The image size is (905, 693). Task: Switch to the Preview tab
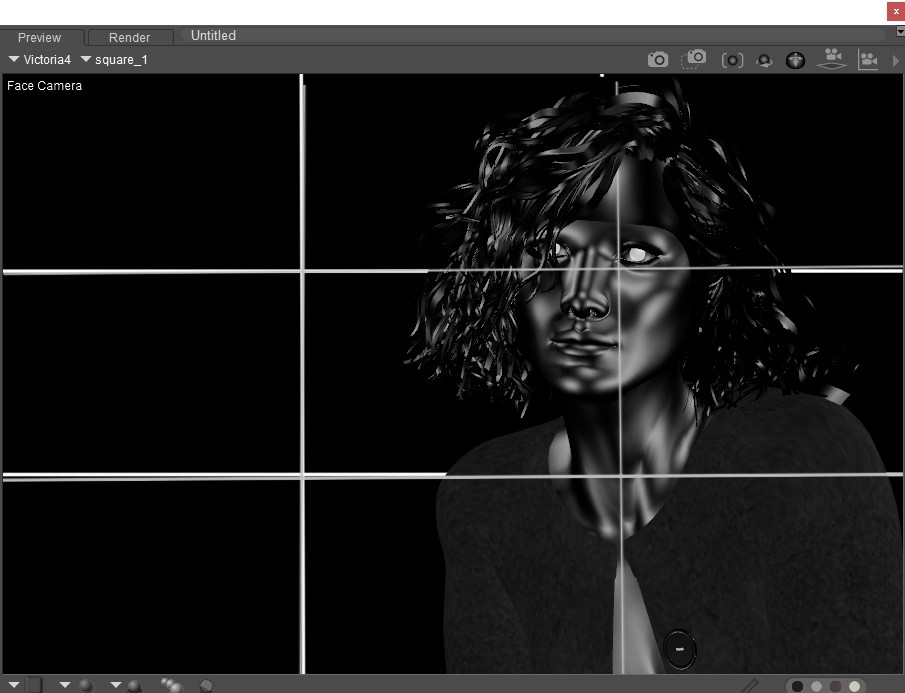pyautogui.click(x=40, y=37)
